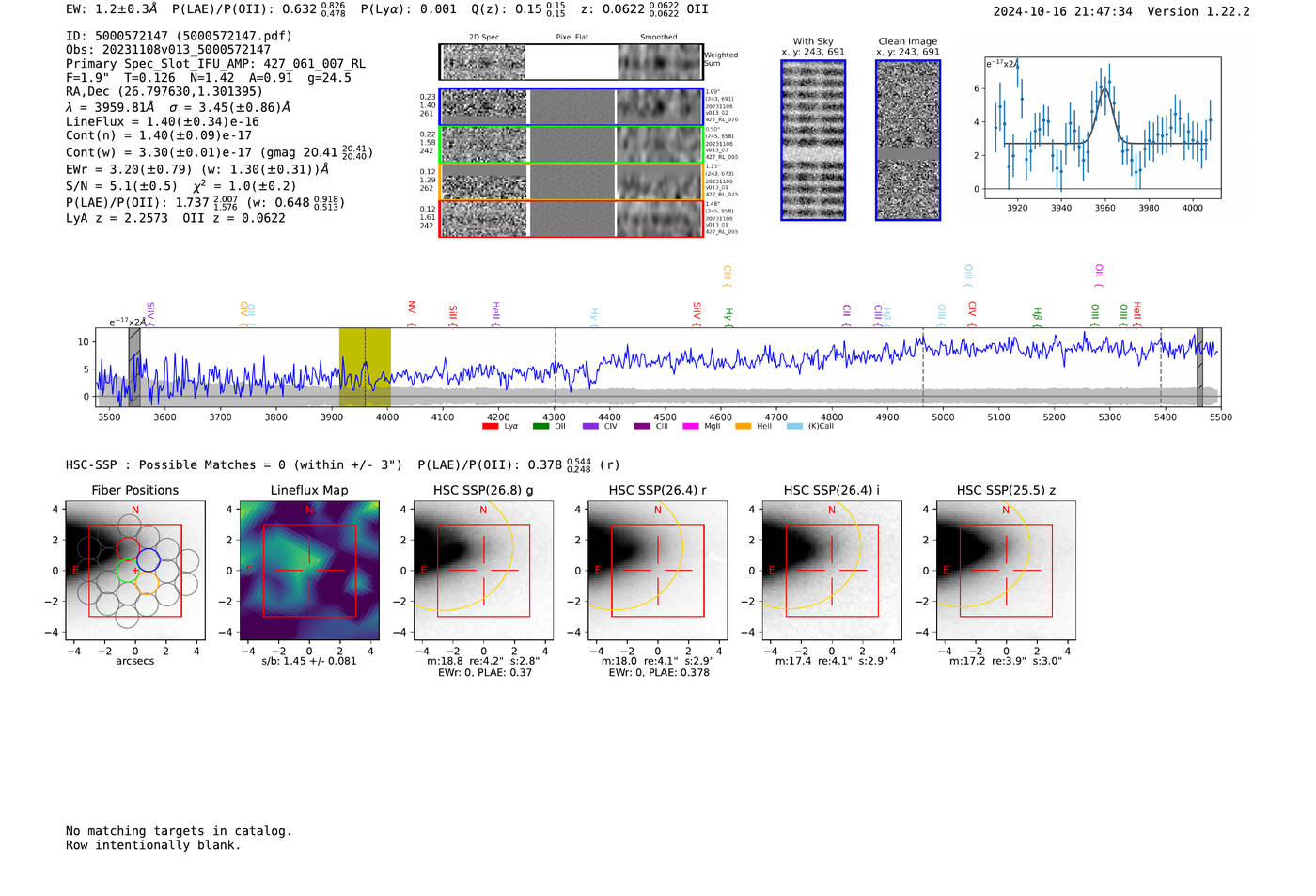Image resolution: width=1316 pixels, height=896 pixels.
Task: Click the Primary Spec_Slot_IFU_AMP 427_061_007_RL text
Action: tap(215, 63)
